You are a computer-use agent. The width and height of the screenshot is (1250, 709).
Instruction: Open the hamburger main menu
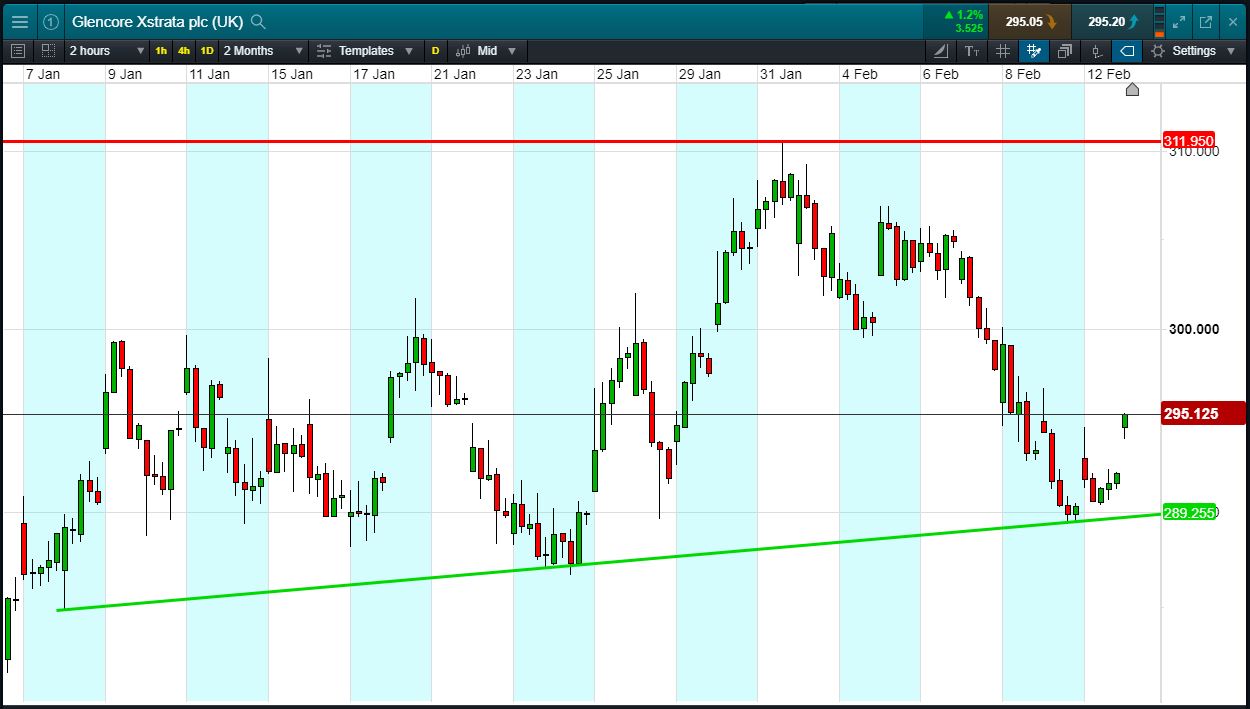[20, 21]
